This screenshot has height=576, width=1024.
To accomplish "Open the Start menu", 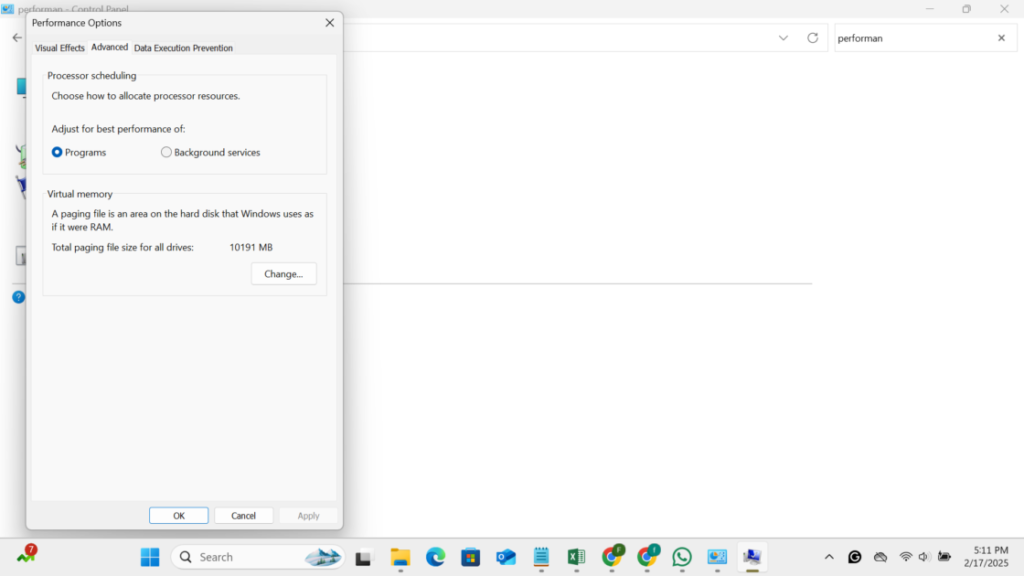I will click(148, 557).
